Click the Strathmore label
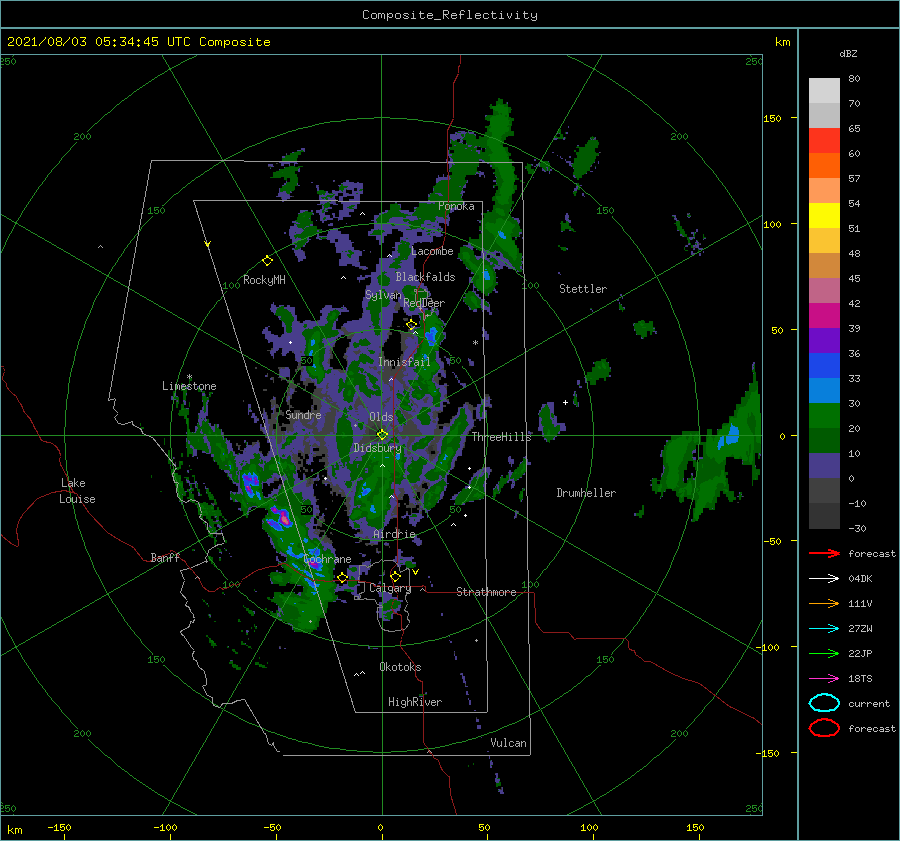Viewport: 900px width, 841px height. [486, 592]
